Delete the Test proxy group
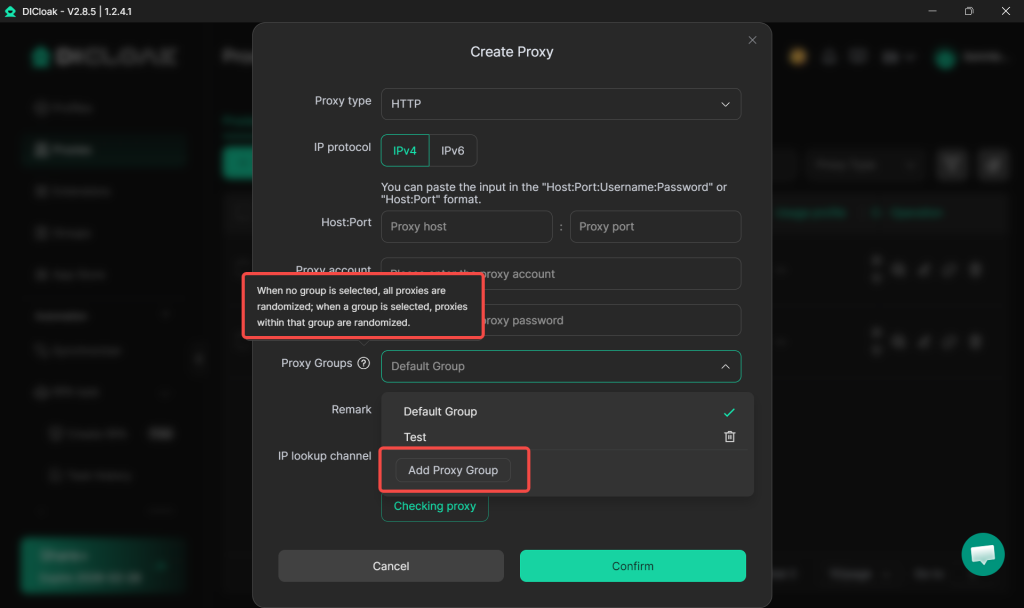The image size is (1024, 608). pos(730,437)
